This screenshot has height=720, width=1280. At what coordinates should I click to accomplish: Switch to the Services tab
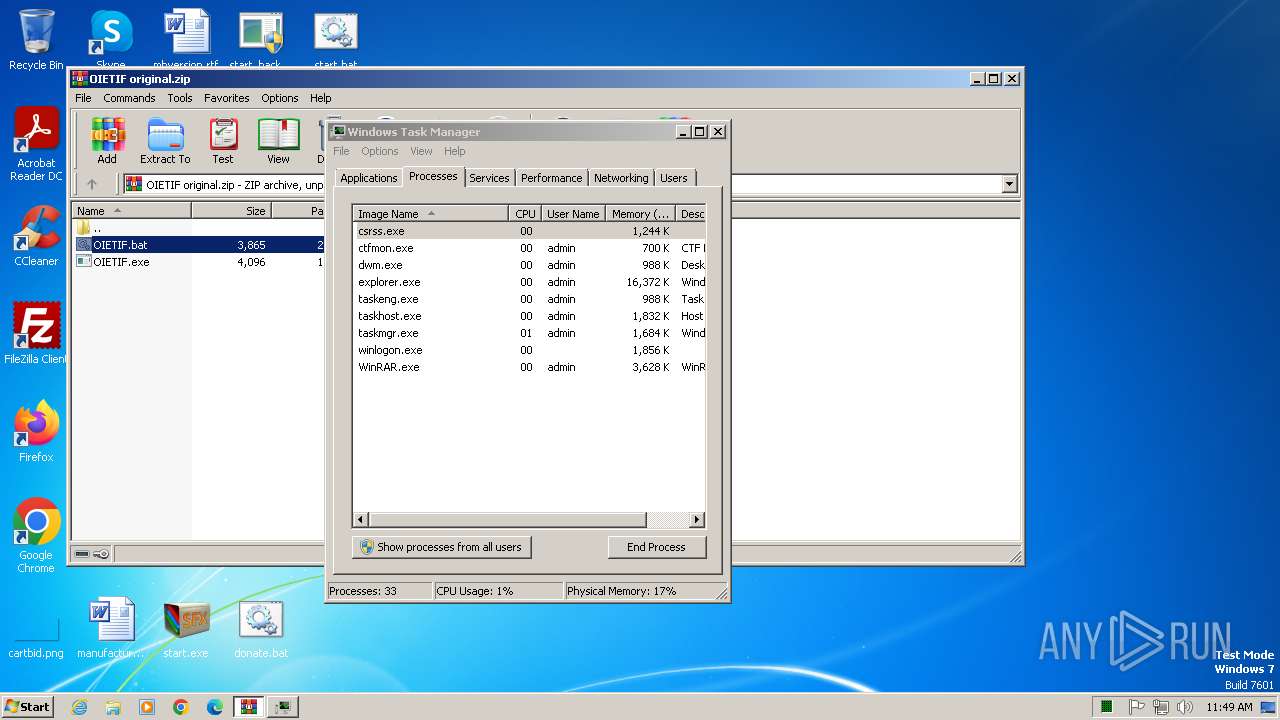pos(489,178)
